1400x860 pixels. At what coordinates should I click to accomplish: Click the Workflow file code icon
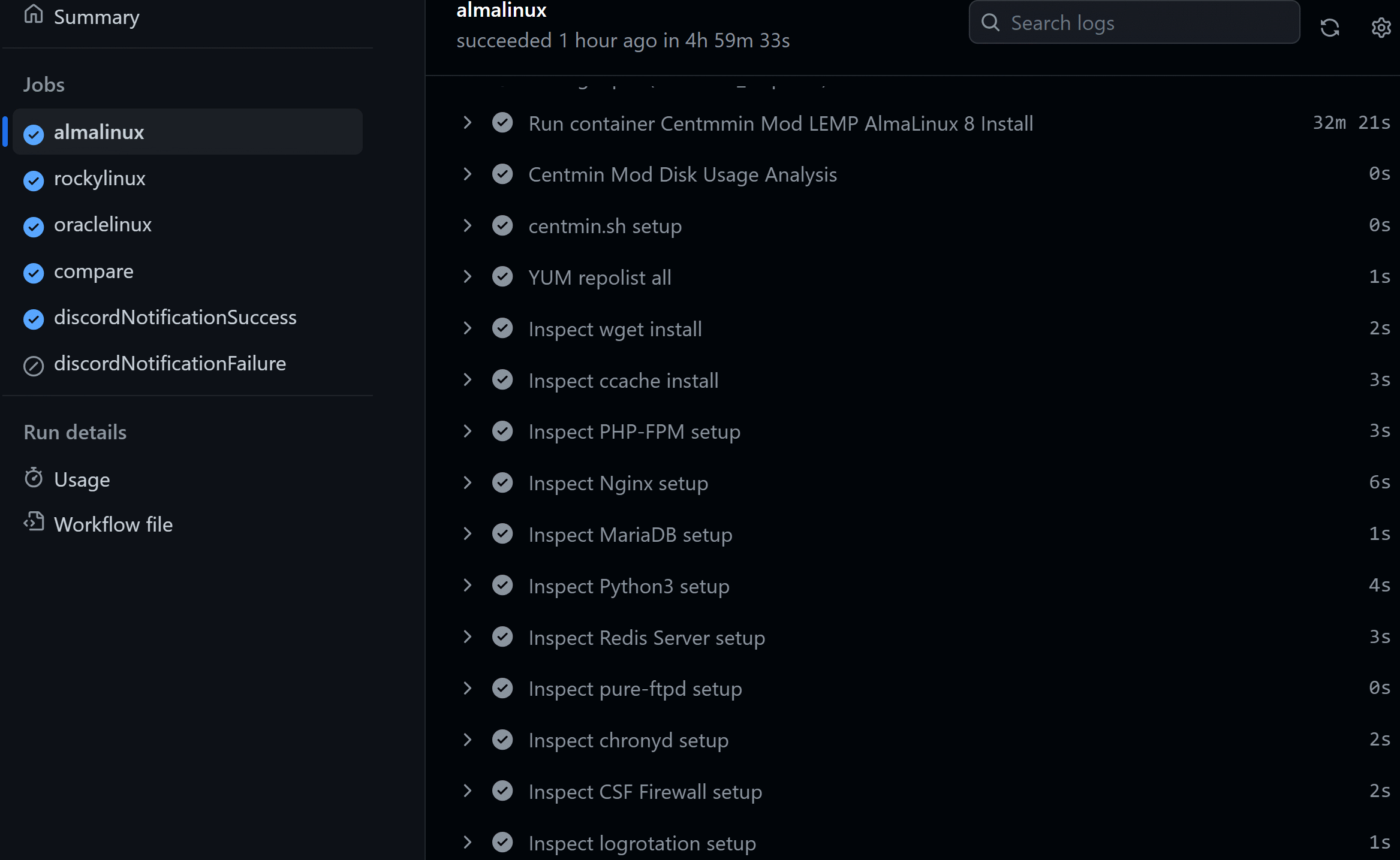pos(34,522)
